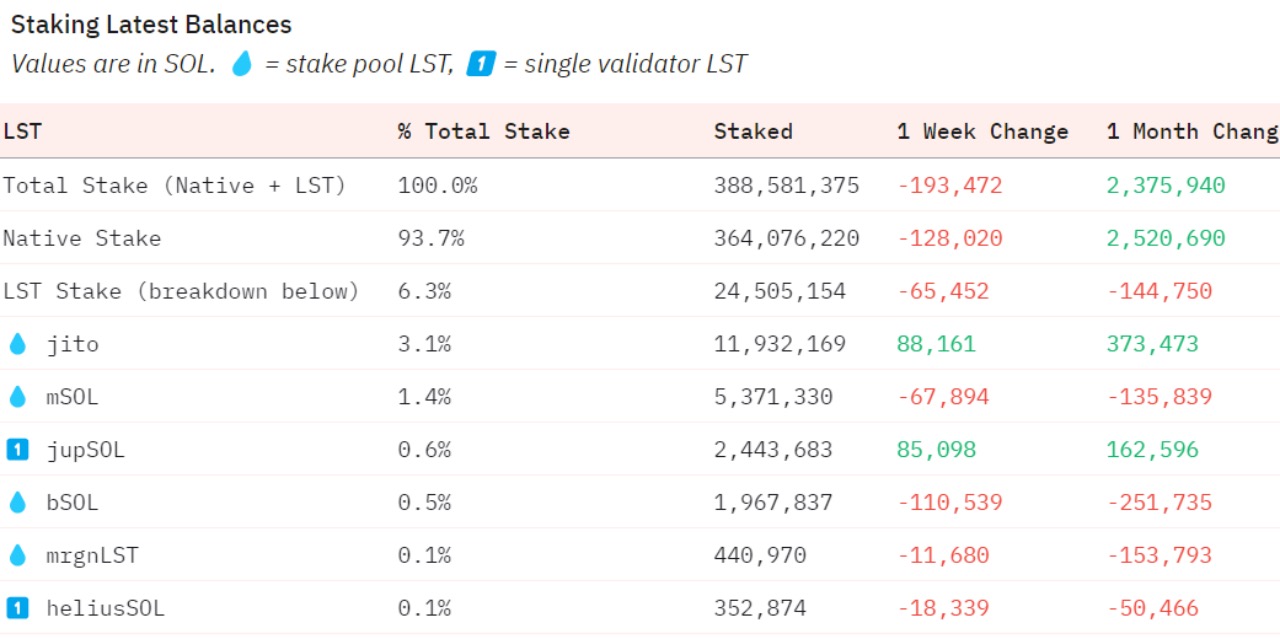Sort by the LST column header

click(x=22, y=131)
